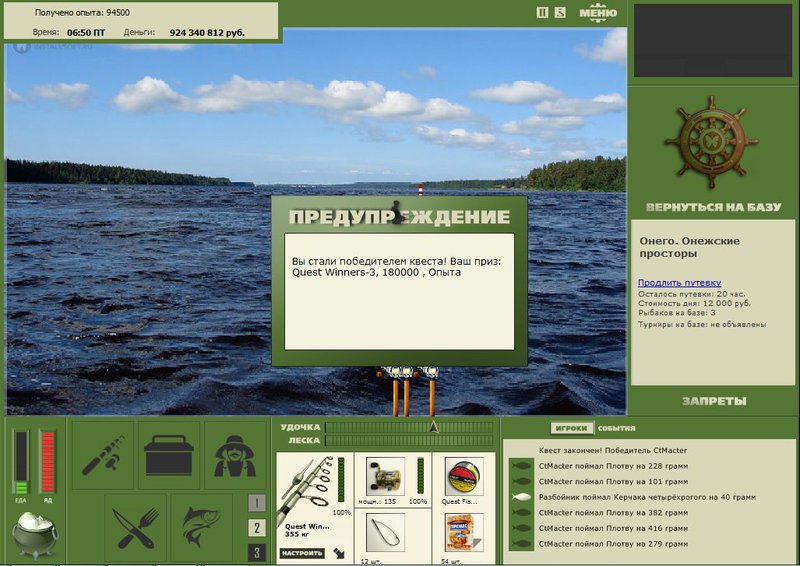
Task: Click the pause icon near menu
Action: pos(542,12)
